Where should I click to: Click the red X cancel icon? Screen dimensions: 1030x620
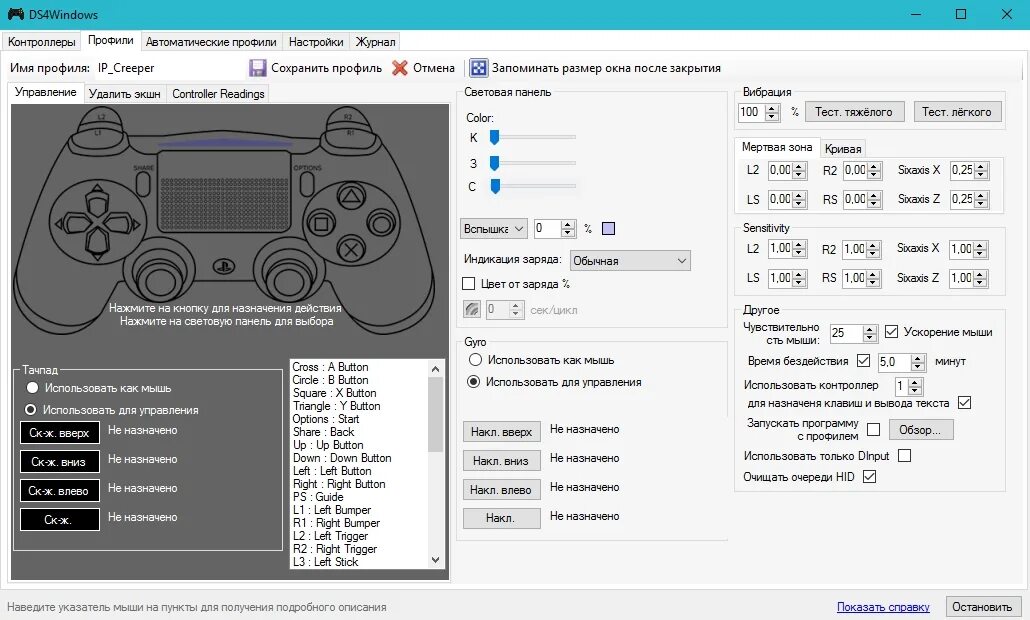tap(399, 68)
